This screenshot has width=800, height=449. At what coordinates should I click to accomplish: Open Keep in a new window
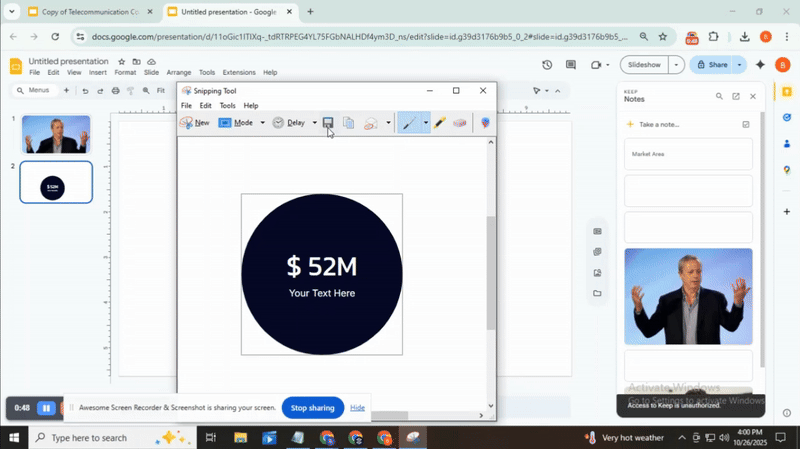click(736, 97)
